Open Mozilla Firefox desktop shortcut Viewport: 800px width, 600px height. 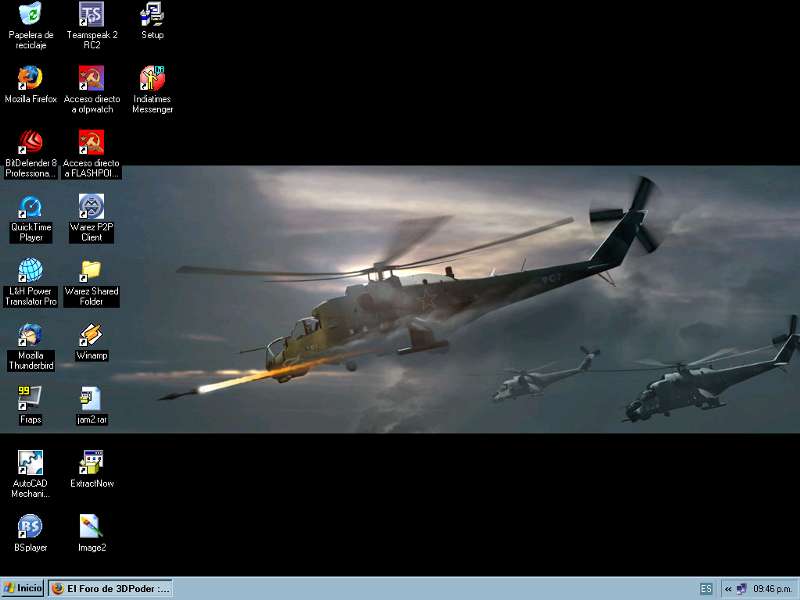click(31, 78)
